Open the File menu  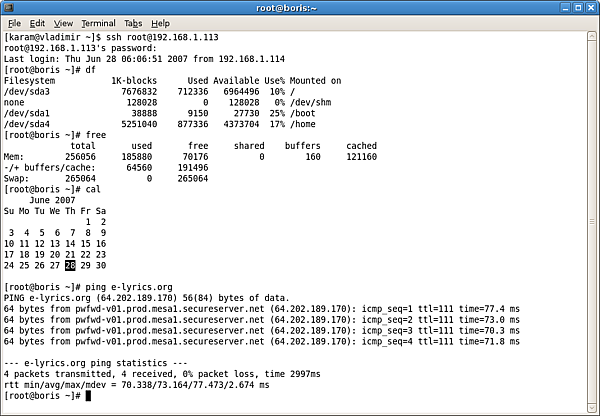(15, 23)
